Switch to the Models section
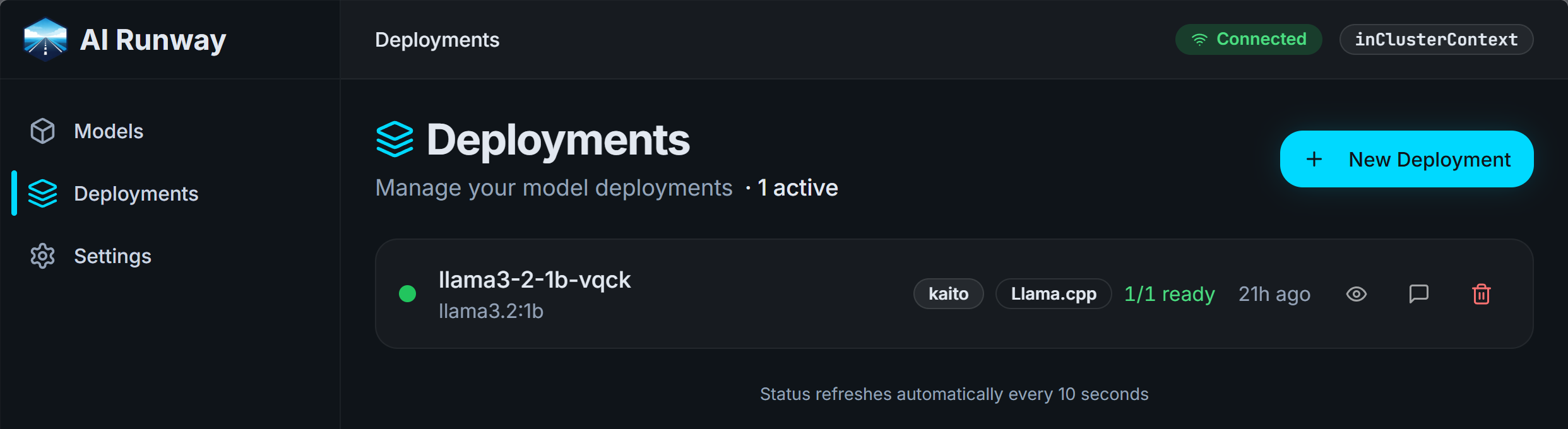1568x429 pixels. [108, 131]
